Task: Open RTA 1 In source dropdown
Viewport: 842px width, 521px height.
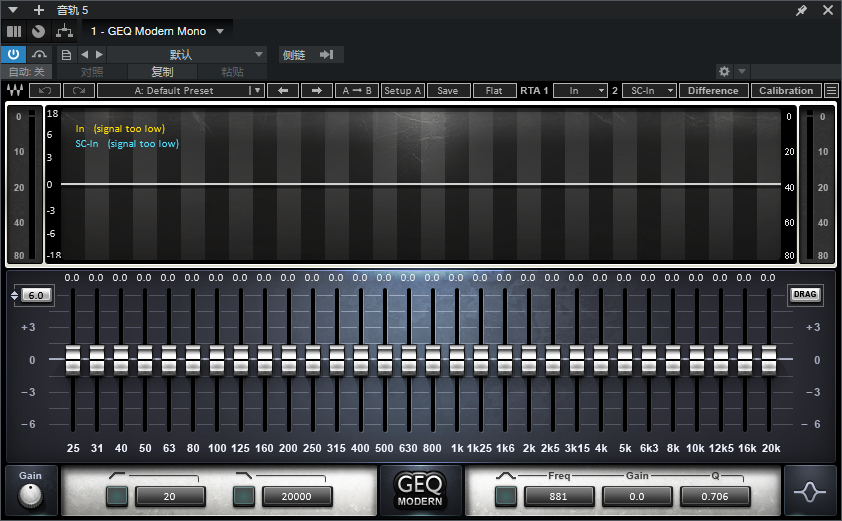Action: 580,91
